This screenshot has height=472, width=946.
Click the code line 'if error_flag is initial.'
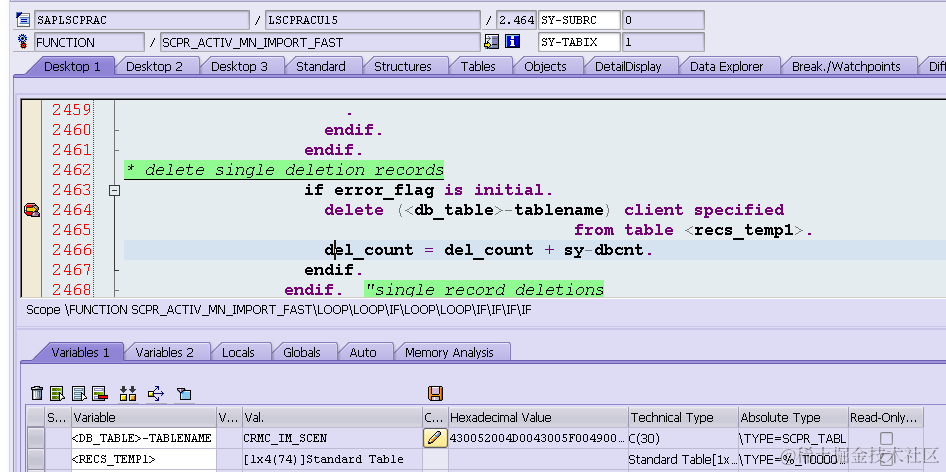pos(428,190)
